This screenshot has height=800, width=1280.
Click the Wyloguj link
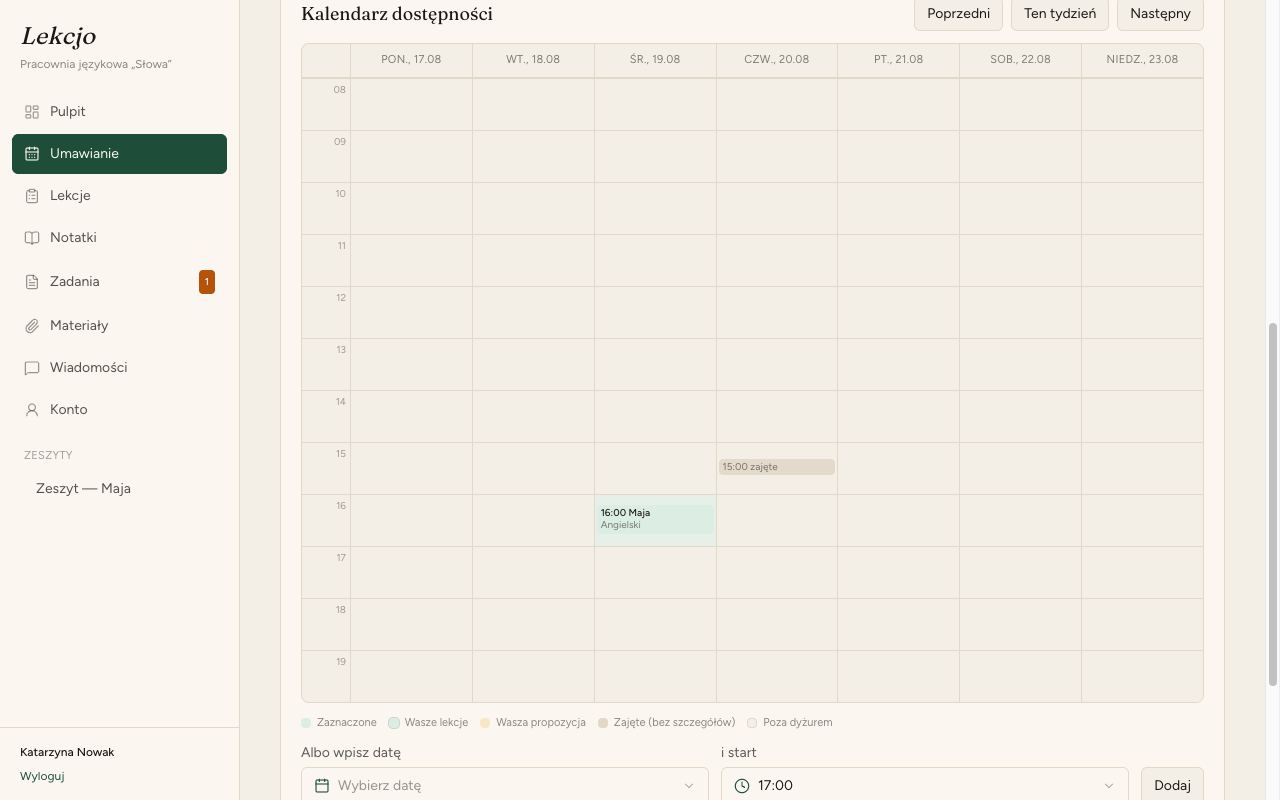pos(42,776)
